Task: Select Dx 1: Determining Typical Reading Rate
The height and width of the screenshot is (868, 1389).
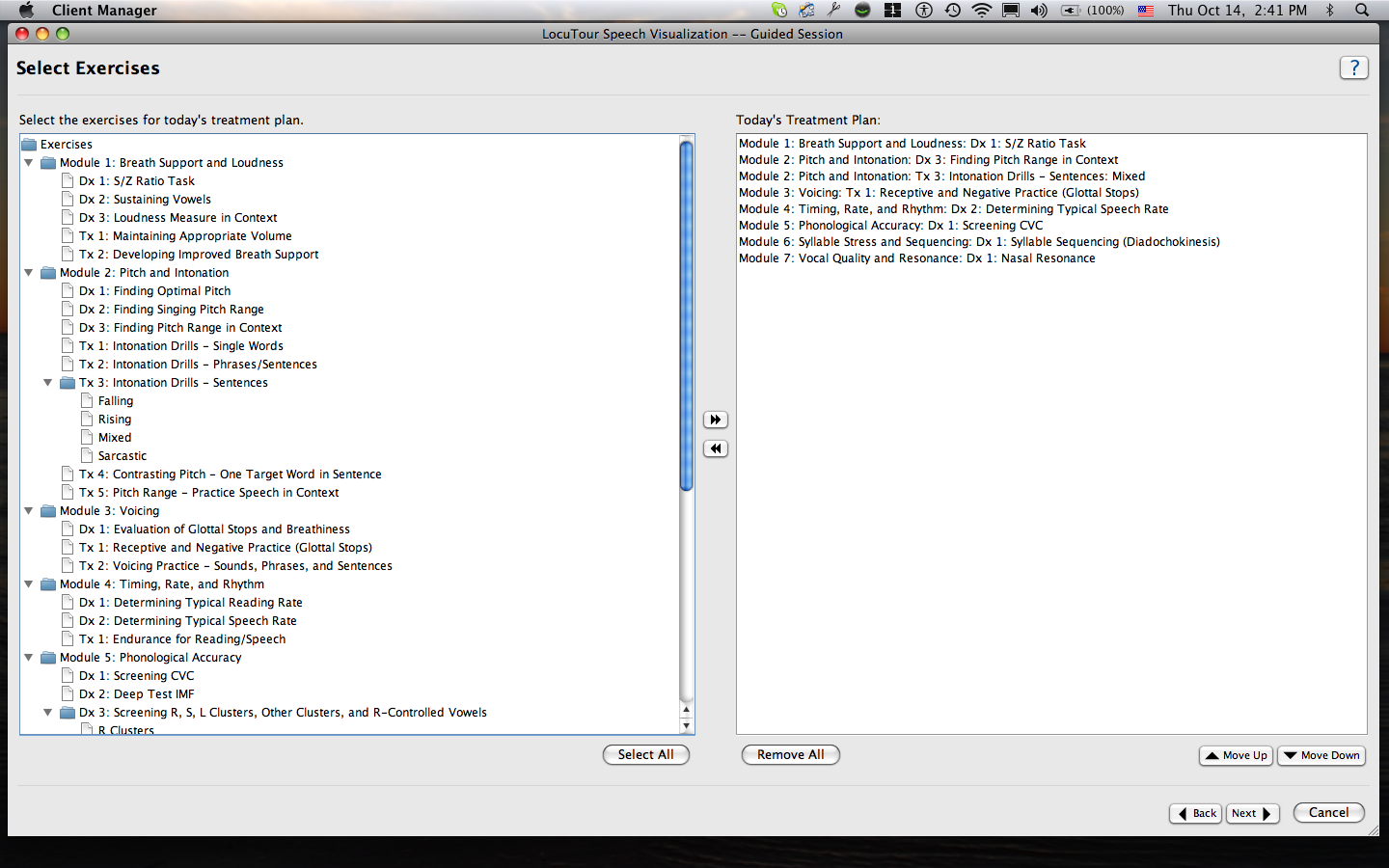Action: click(x=191, y=603)
